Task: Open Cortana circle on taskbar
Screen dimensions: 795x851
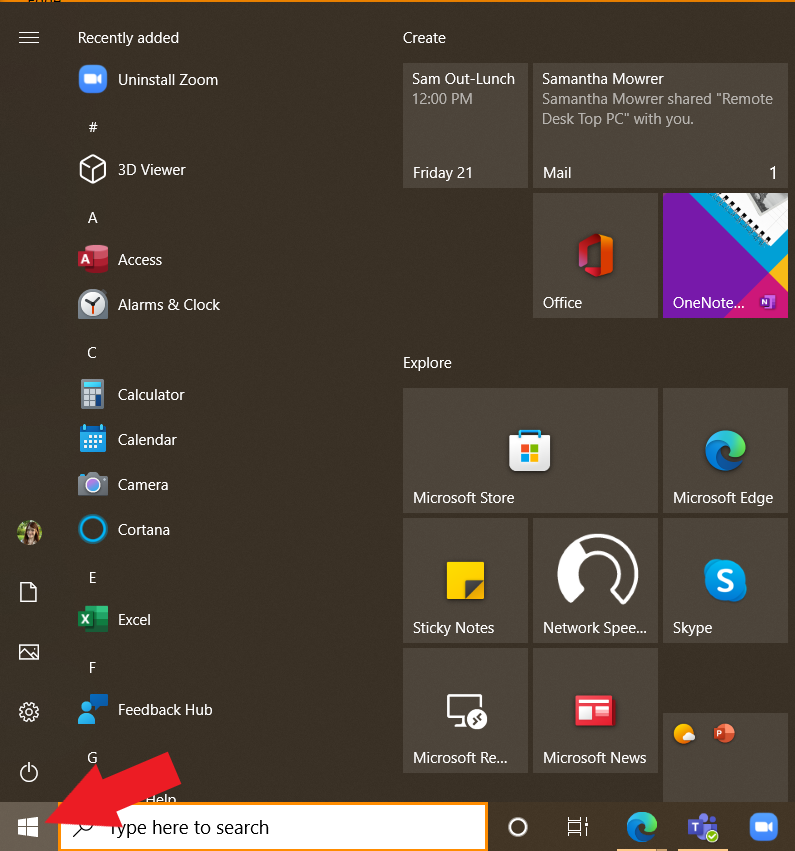Action: 518,827
